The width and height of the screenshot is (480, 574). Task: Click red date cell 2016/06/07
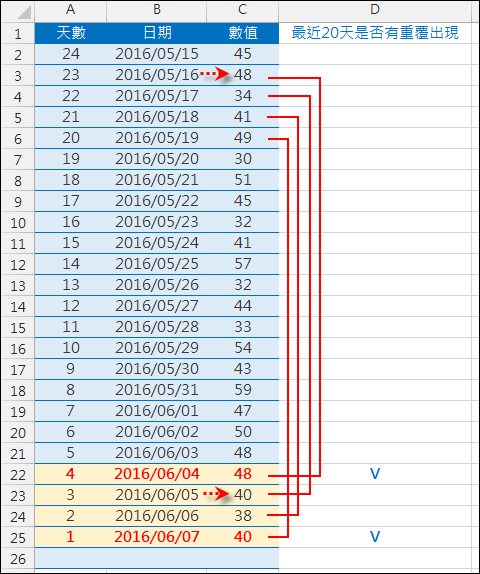[x=157, y=537]
